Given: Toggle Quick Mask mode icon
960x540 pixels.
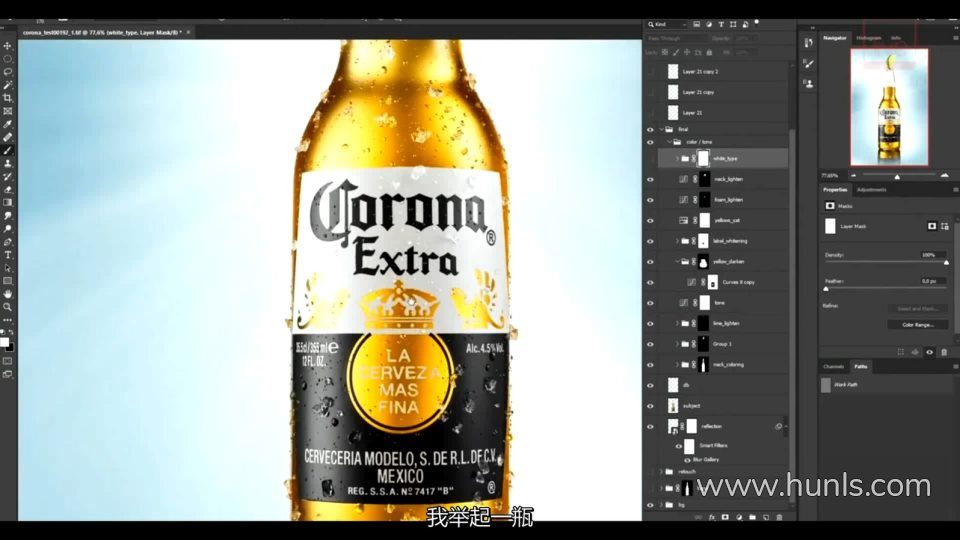Looking at the screenshot, I should tap(7, 361).
